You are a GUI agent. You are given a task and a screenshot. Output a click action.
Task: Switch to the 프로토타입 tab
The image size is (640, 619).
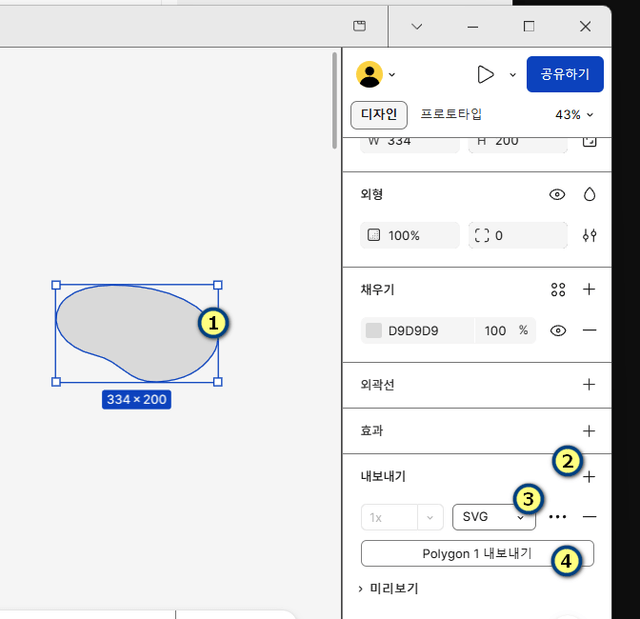(451, 115)
